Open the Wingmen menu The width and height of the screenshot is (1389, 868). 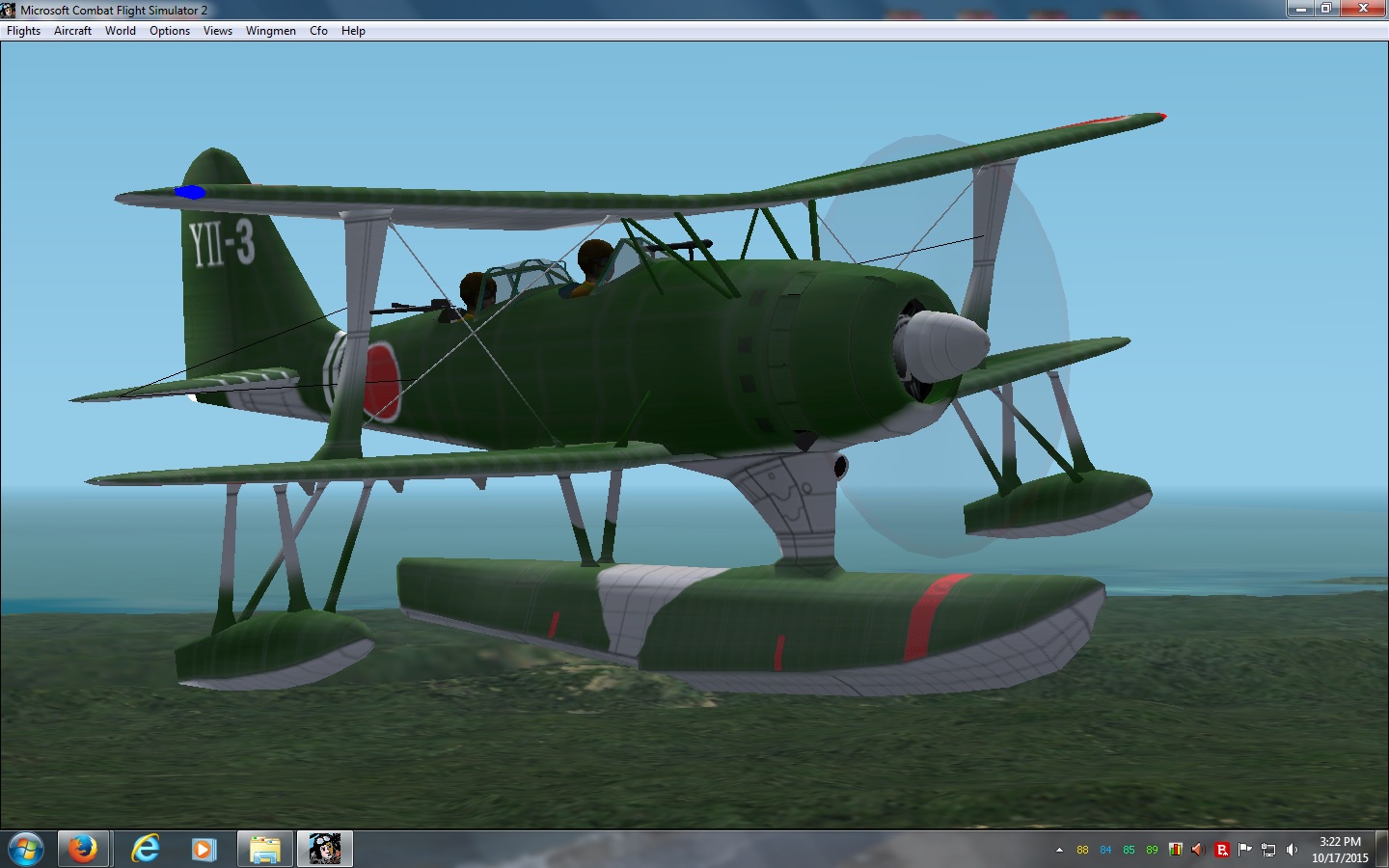pos(271,31)
